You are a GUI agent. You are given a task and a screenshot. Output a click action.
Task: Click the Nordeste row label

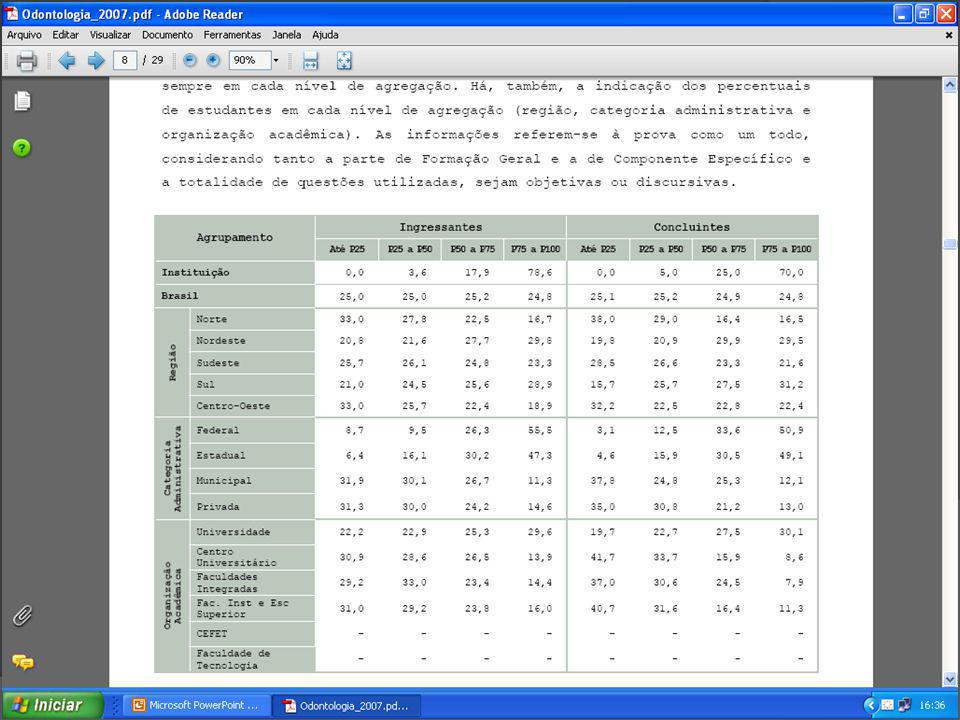pos(220,340)
